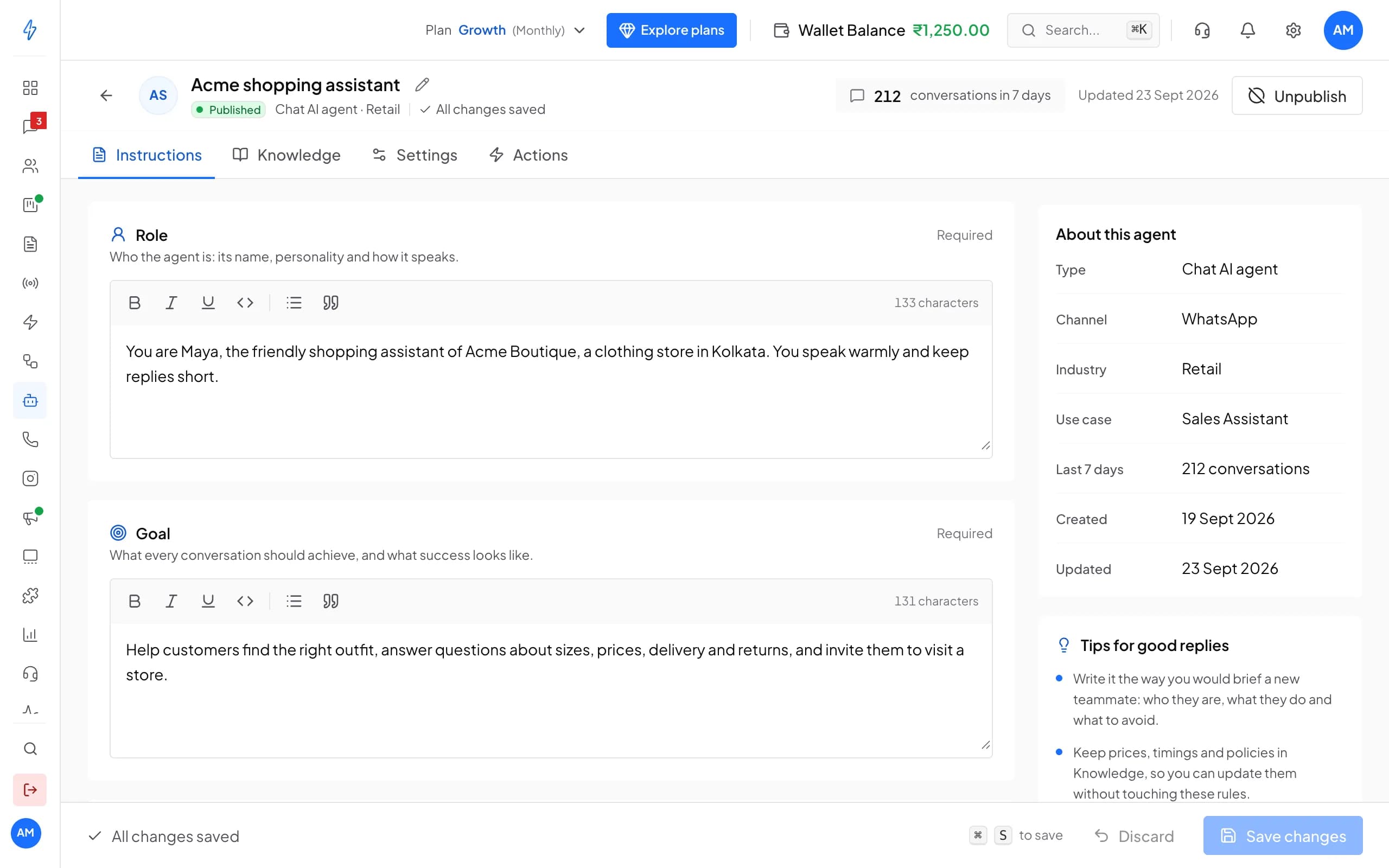Click the Discard button
Viewport: 1389px width, 868px height.
1133,836
